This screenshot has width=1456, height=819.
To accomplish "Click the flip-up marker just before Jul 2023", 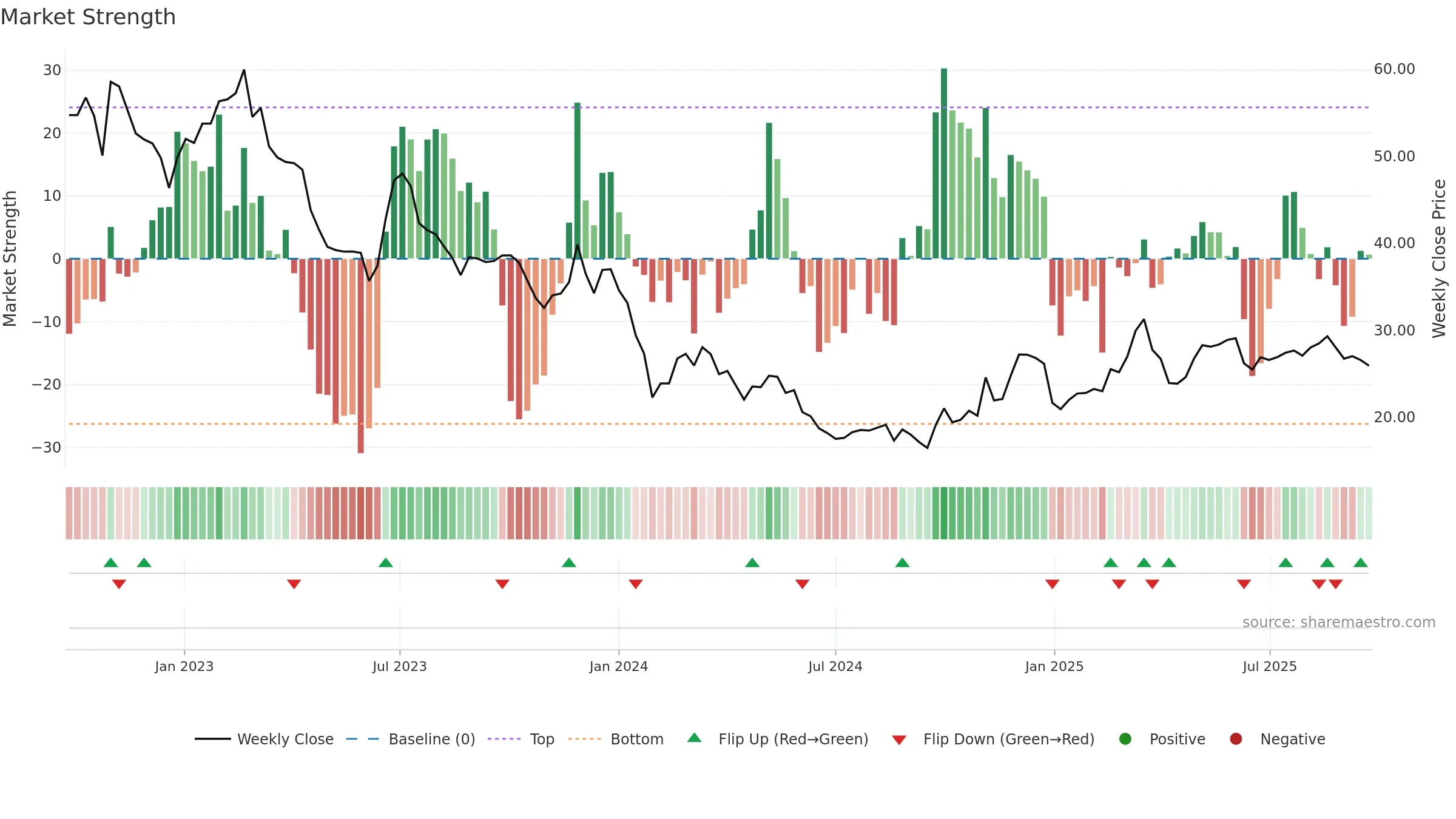I will pos(386,562).
